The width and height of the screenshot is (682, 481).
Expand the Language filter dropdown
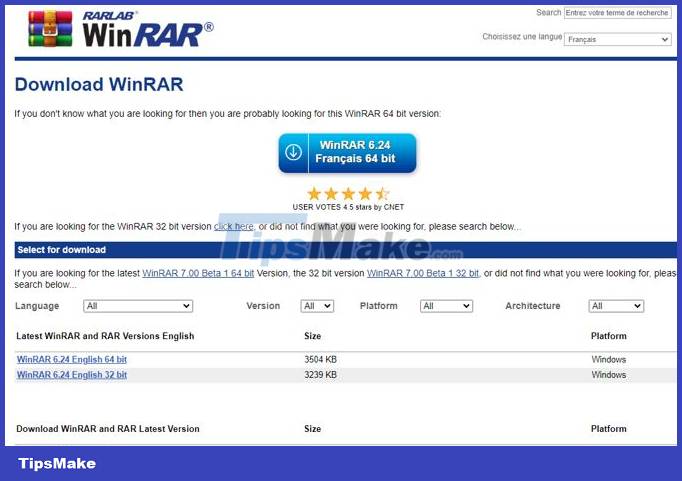tap(138, 306)
